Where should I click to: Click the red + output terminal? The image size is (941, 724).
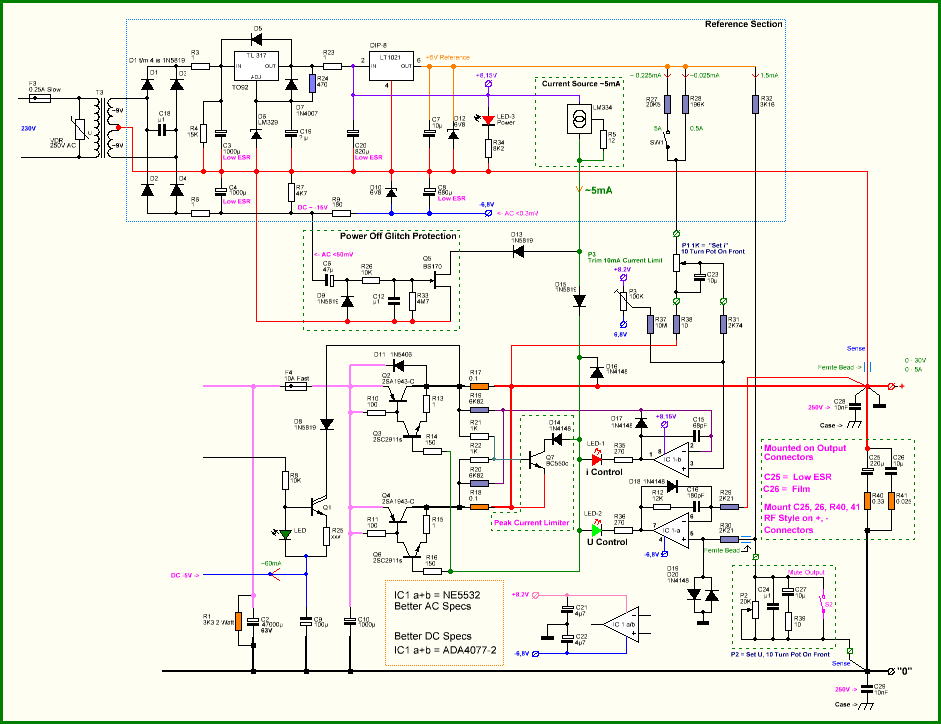892,386
